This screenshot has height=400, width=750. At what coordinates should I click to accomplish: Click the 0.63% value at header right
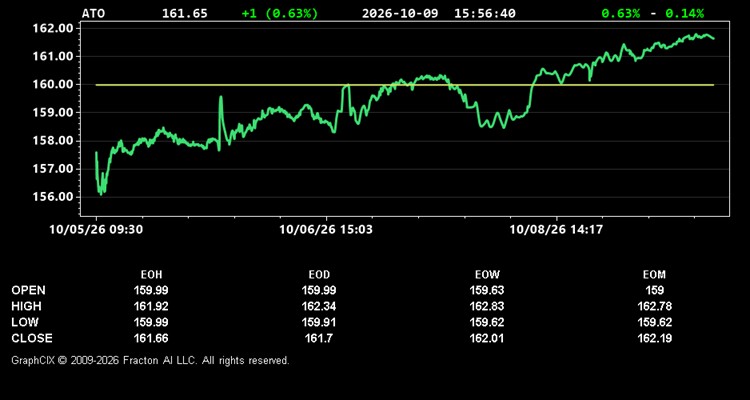pos(620,13)
